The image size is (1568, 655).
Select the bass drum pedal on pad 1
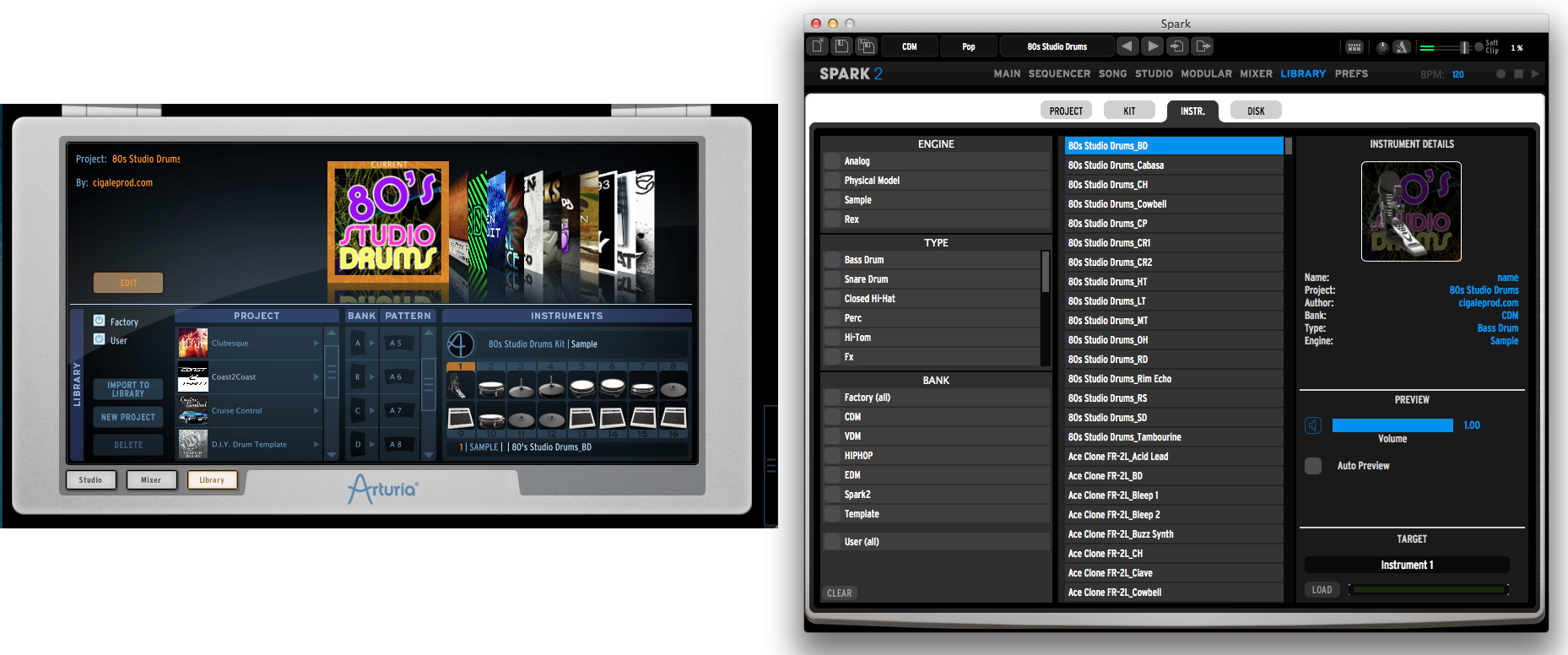coord(460,387)
